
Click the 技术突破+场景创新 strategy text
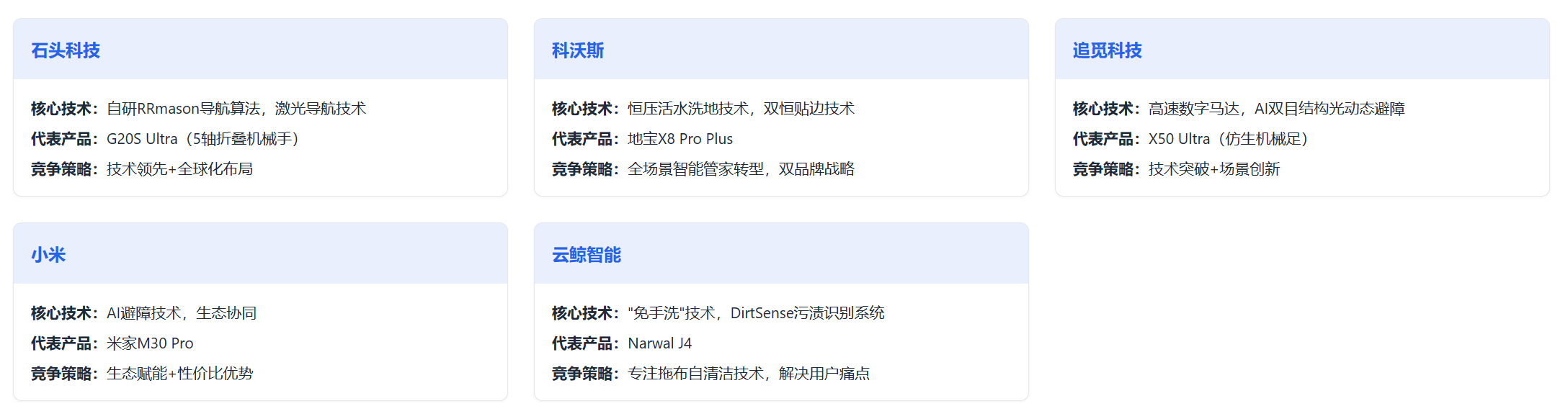click(x=1214, y=169)
